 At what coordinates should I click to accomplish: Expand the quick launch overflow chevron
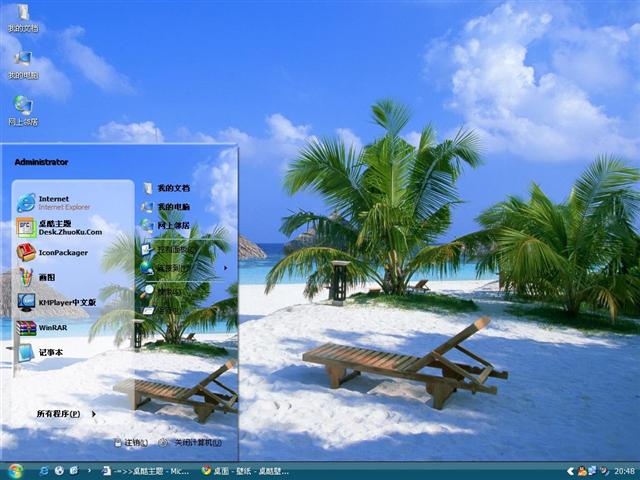89,471
